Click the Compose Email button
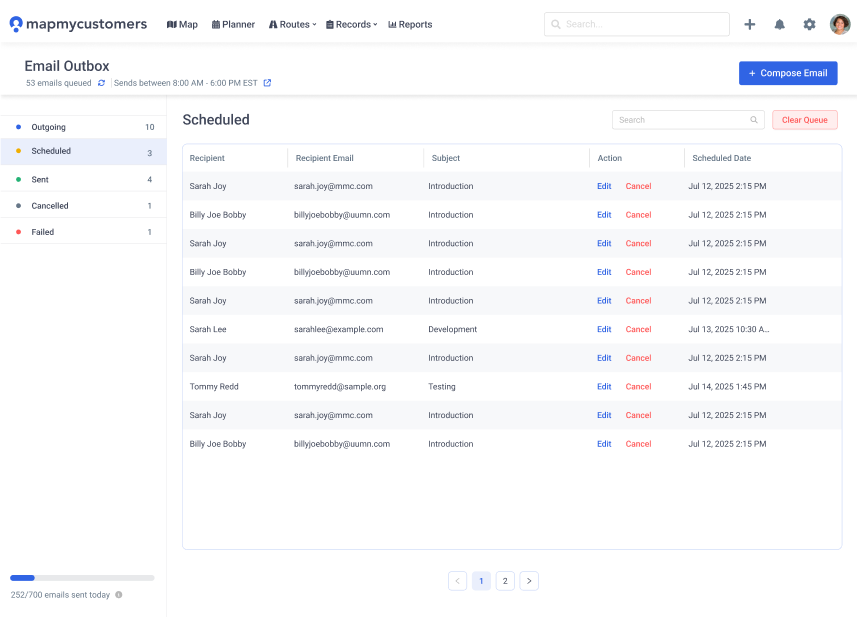Image resolution: width=857 pixels, height=617 pixels. tap(788, 73)
